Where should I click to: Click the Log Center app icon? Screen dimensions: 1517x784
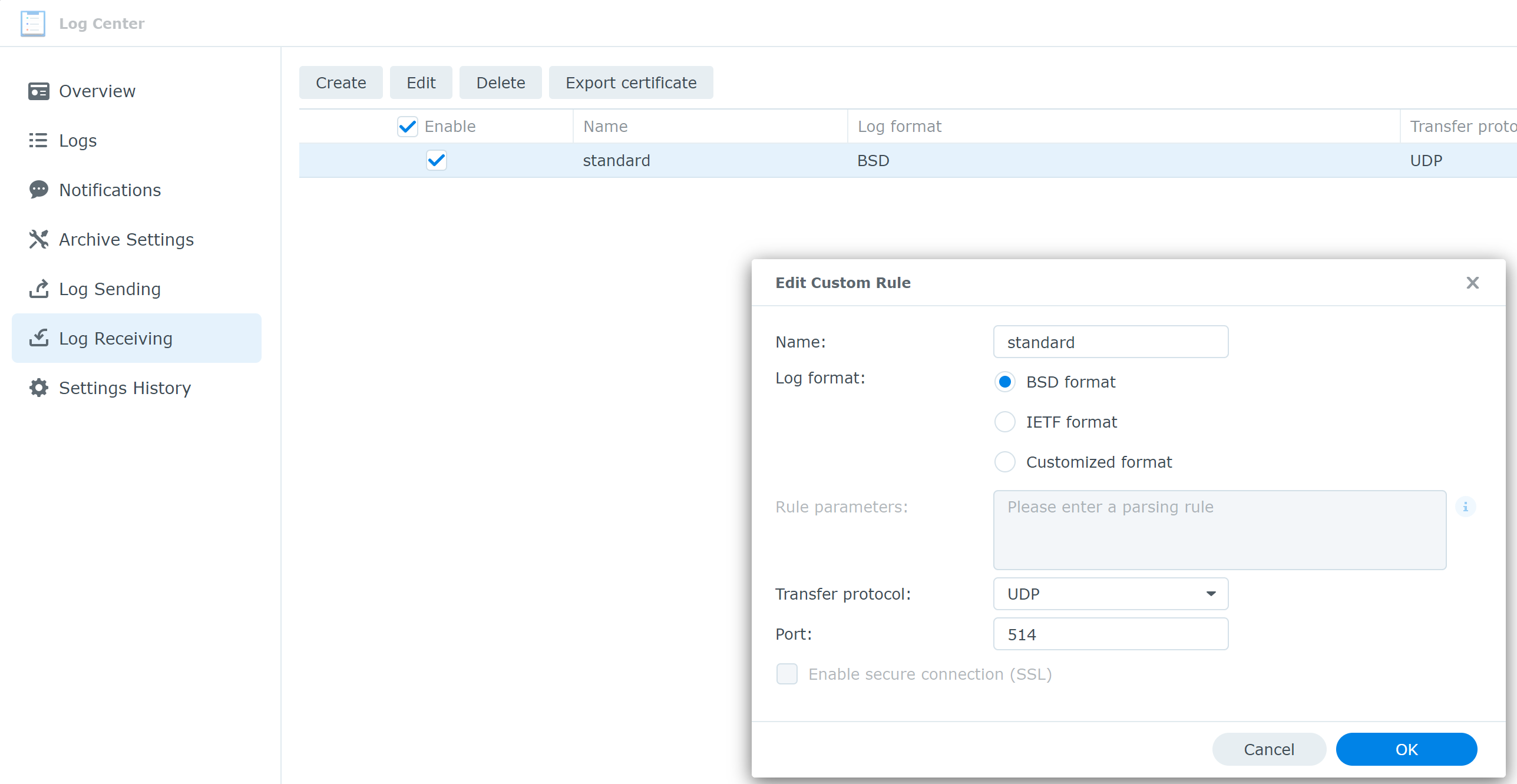point(32,24)
